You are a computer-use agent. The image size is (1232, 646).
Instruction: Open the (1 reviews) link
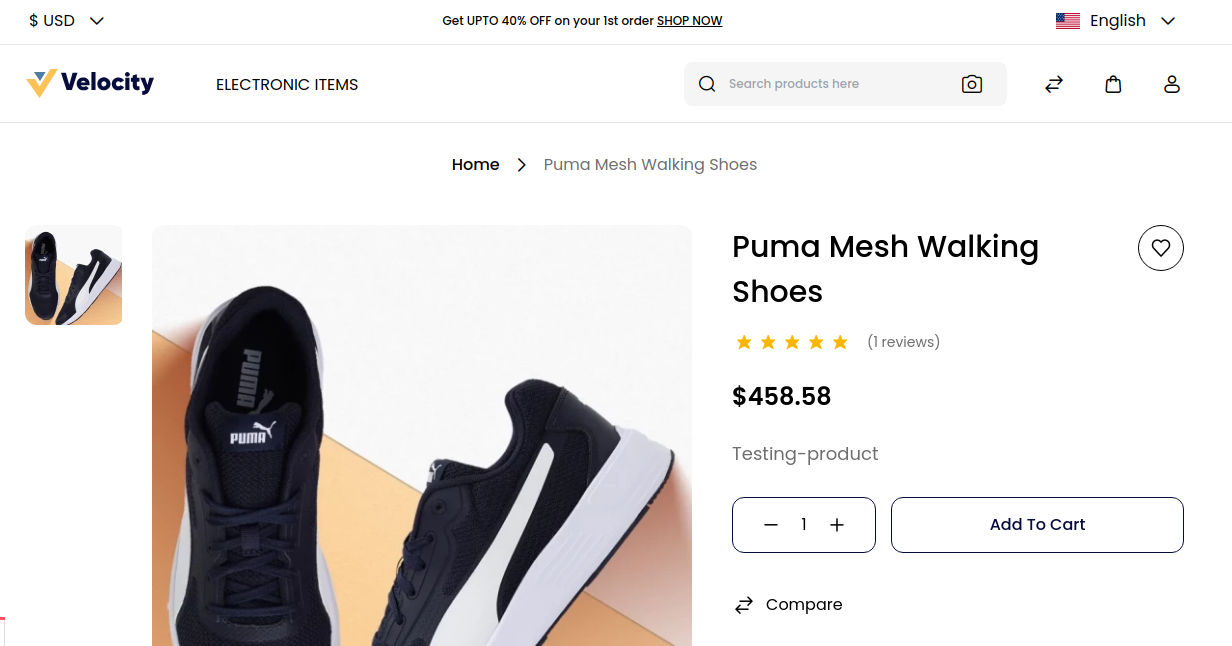(903, 342)
